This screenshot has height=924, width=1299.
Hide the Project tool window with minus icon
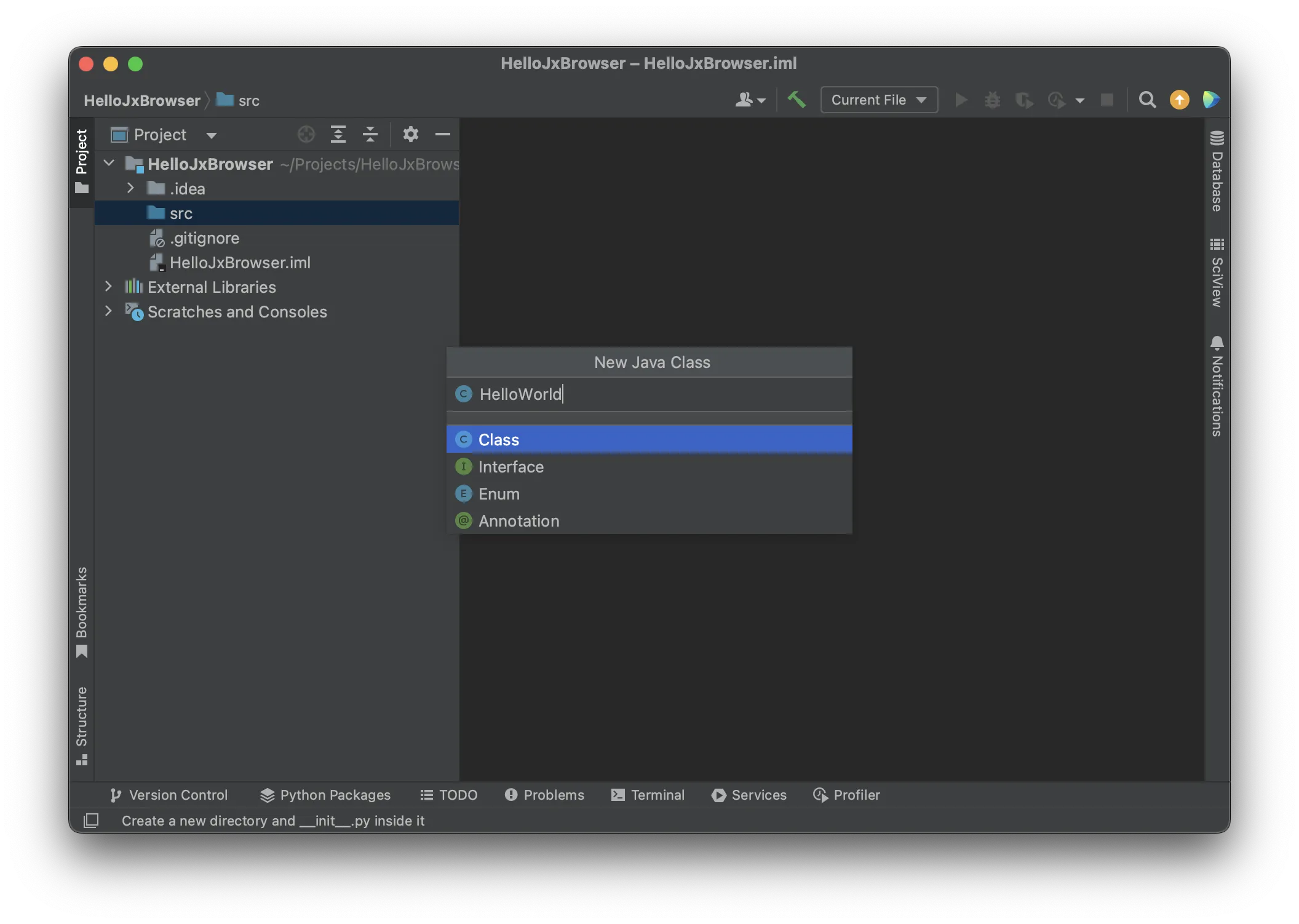pyautogui.click(x=443, y=134)
